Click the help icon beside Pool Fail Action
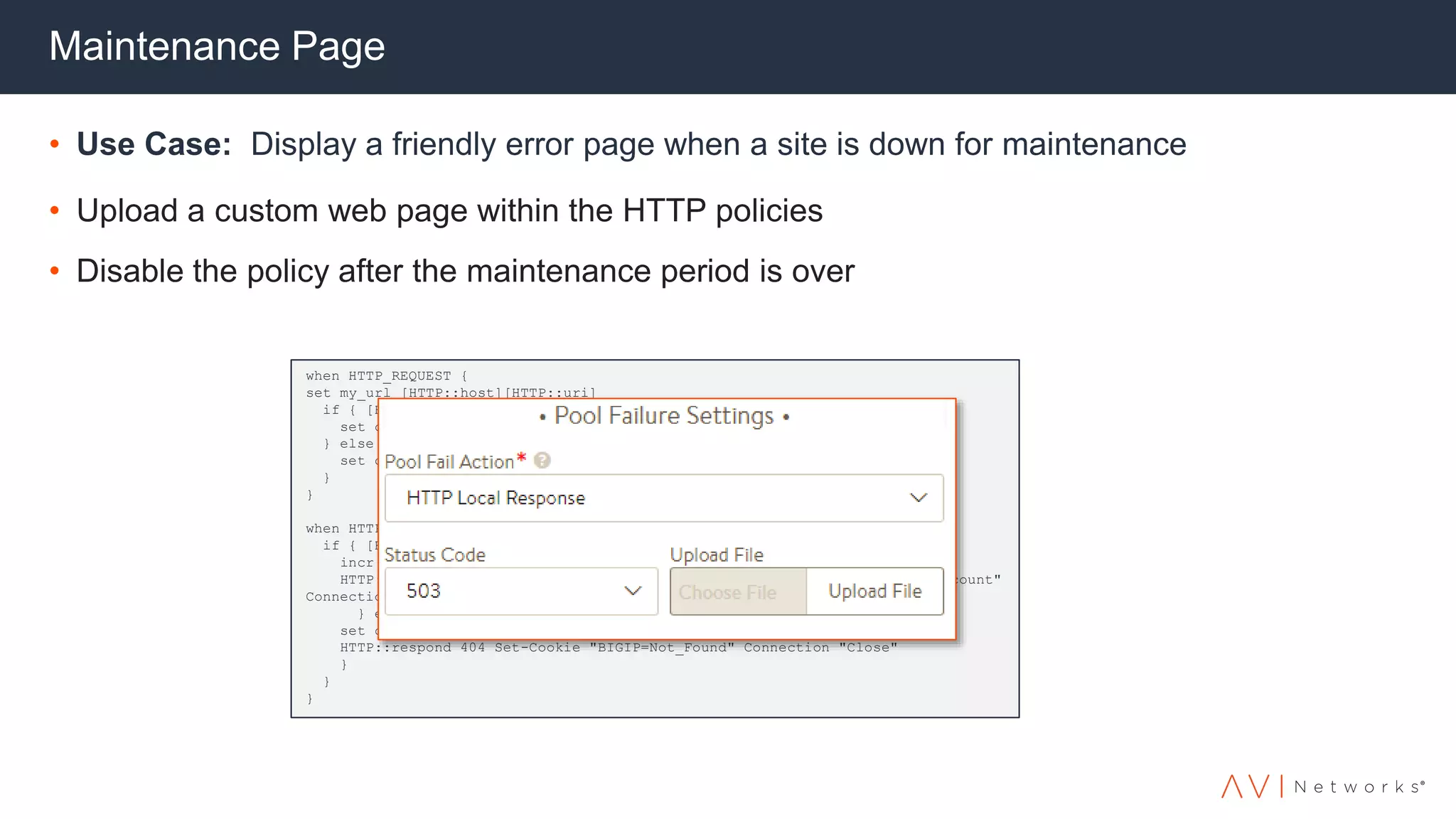 click(x=542, y=461)
